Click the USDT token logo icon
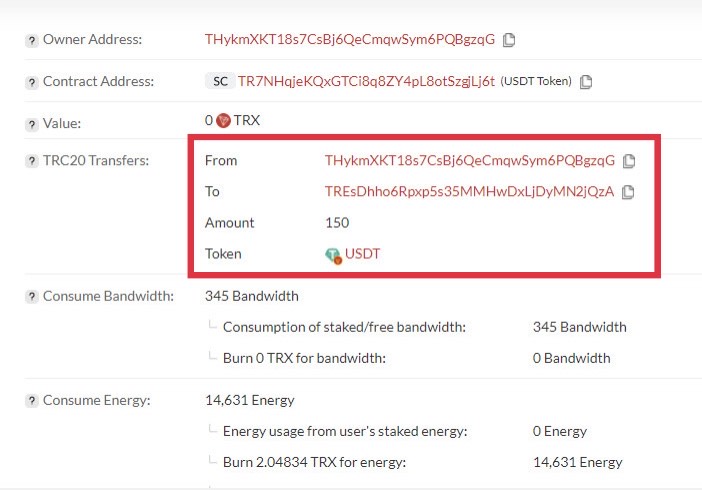This screenshot has width=702, height=490. (333, 256)
